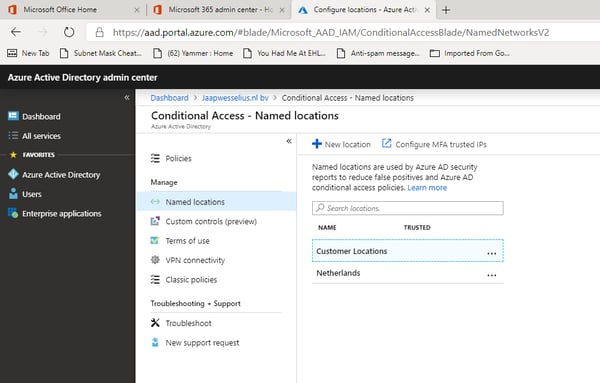This screenshot has width=600, height=383.
Task: Open Policies in the blade menu
Action: click(178, 158)
